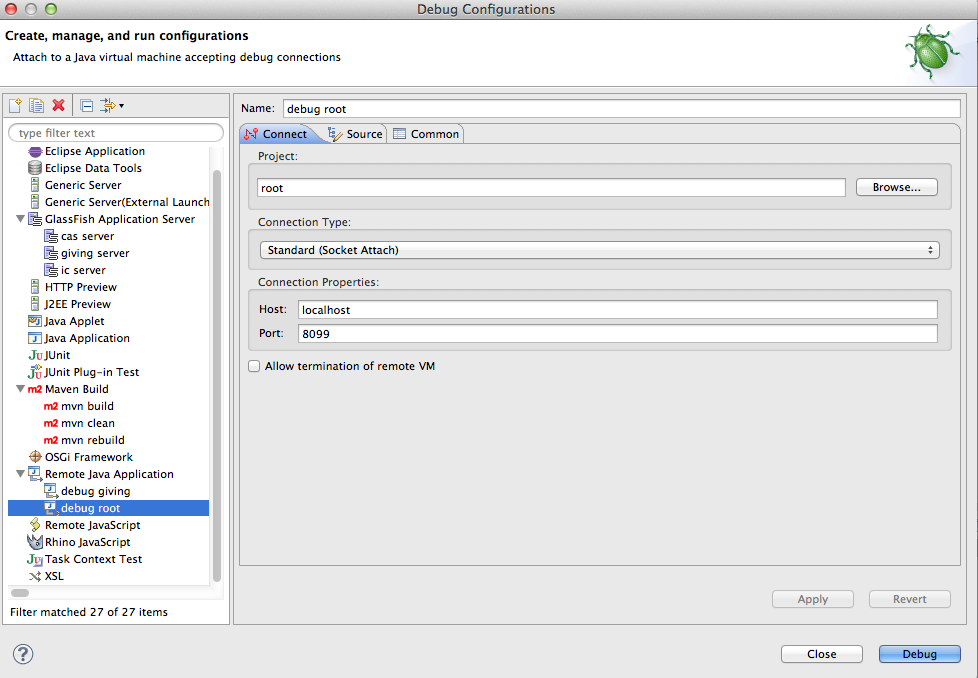Switch to the Source tab

click(356, 134)
